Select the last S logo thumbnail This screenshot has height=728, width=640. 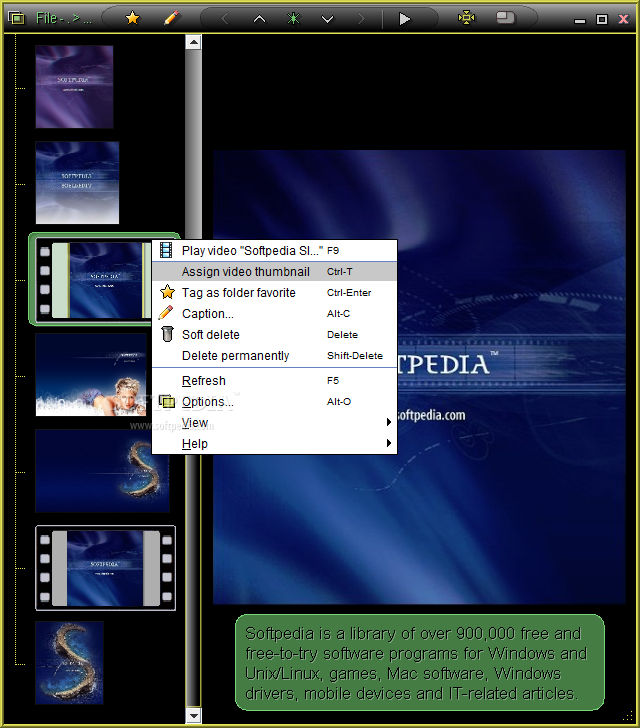click(x=70, y=663)
